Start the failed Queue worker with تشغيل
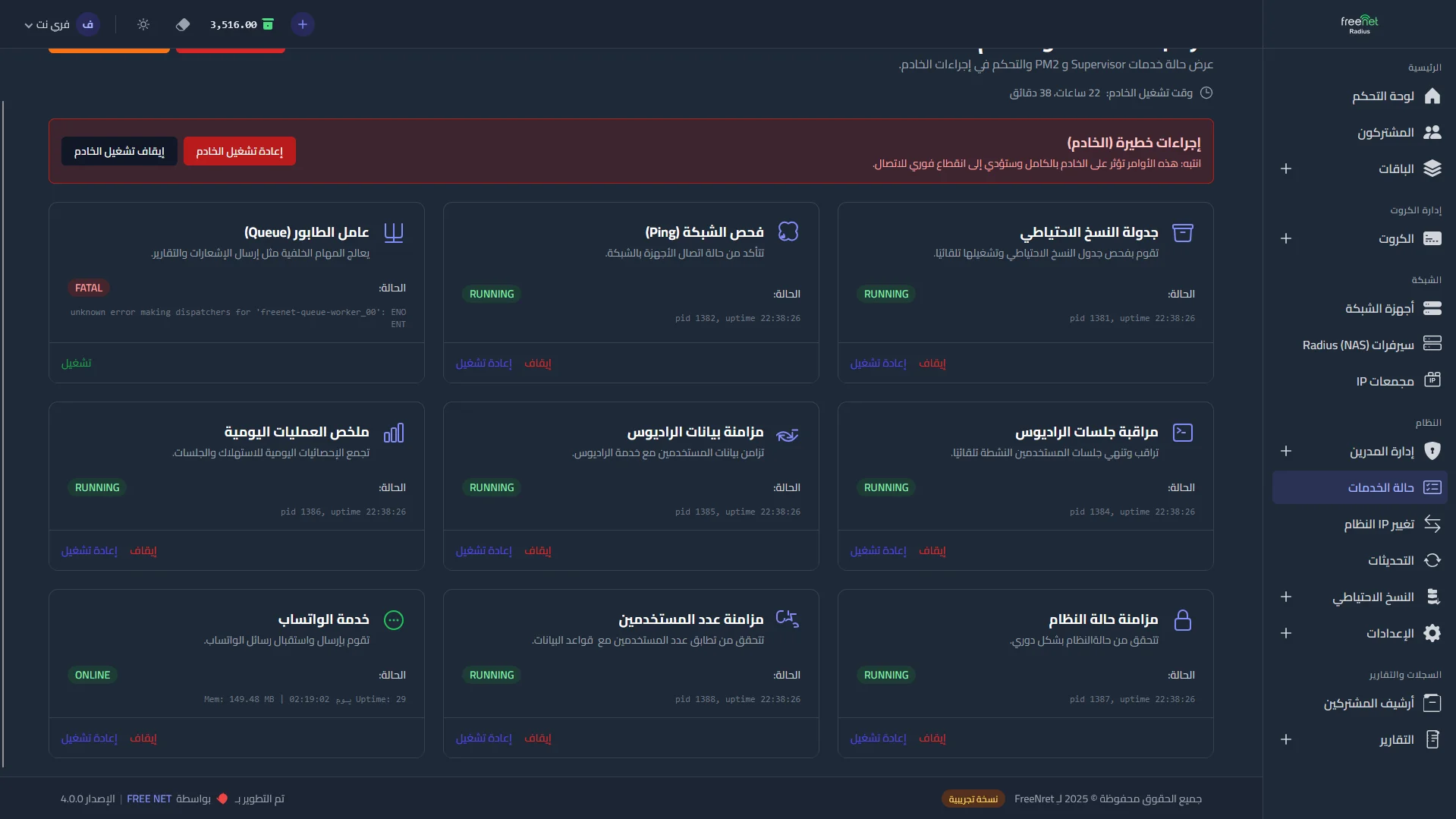 point(77,363)
